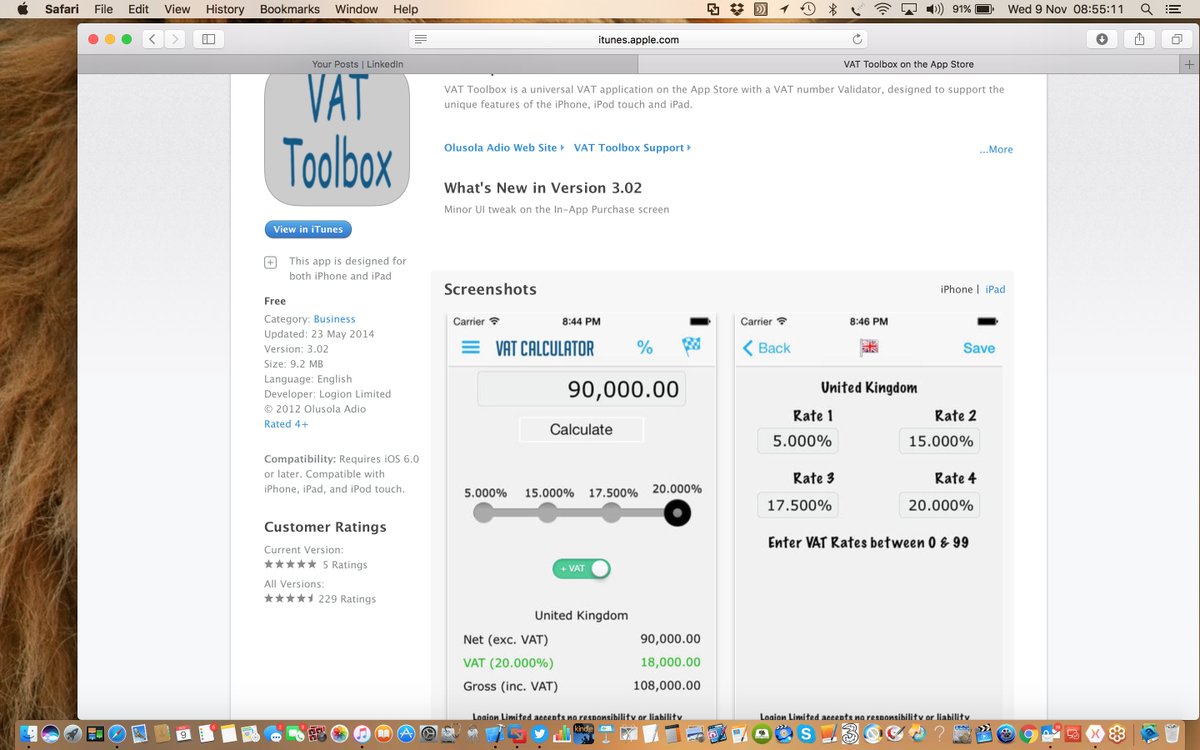Click the hamburger menu icon in VAT Calculator screenshot
Image resolution: width=1200 pixels, height=750 pixels.
(x=470, y=347)
